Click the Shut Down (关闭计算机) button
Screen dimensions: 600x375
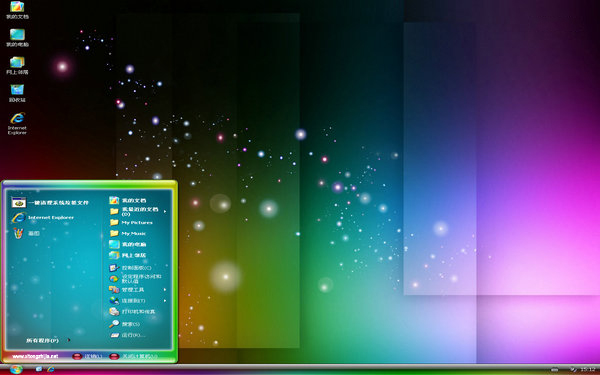pyautogui.click(x=133, y=356)
